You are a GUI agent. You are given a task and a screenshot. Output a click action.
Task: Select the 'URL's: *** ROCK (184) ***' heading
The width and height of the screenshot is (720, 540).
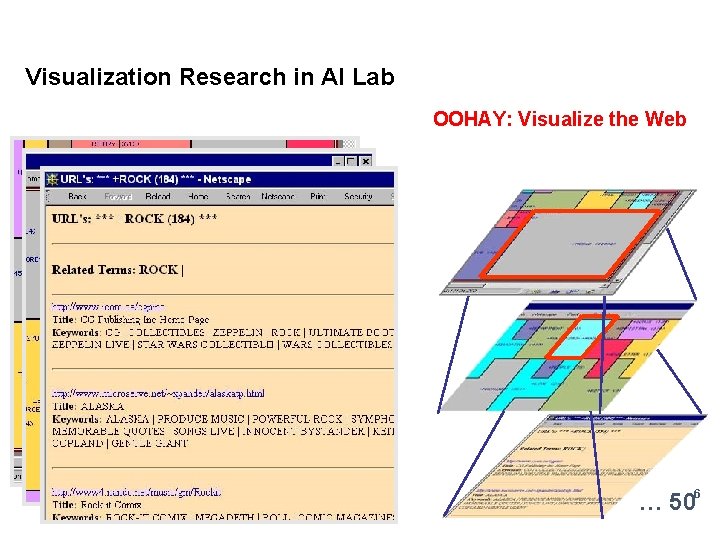point(134,219)
